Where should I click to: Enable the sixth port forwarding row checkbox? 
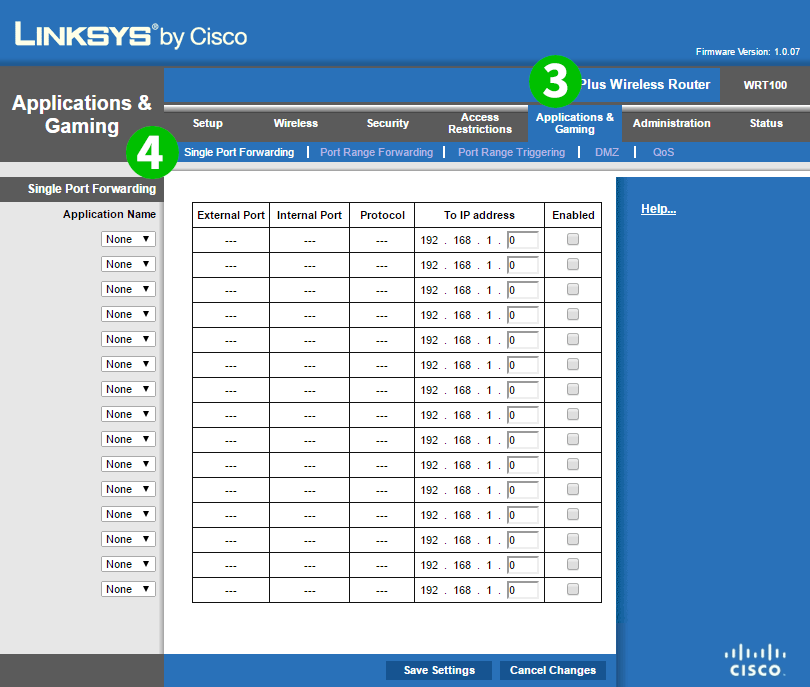click(x=573, y=364)
